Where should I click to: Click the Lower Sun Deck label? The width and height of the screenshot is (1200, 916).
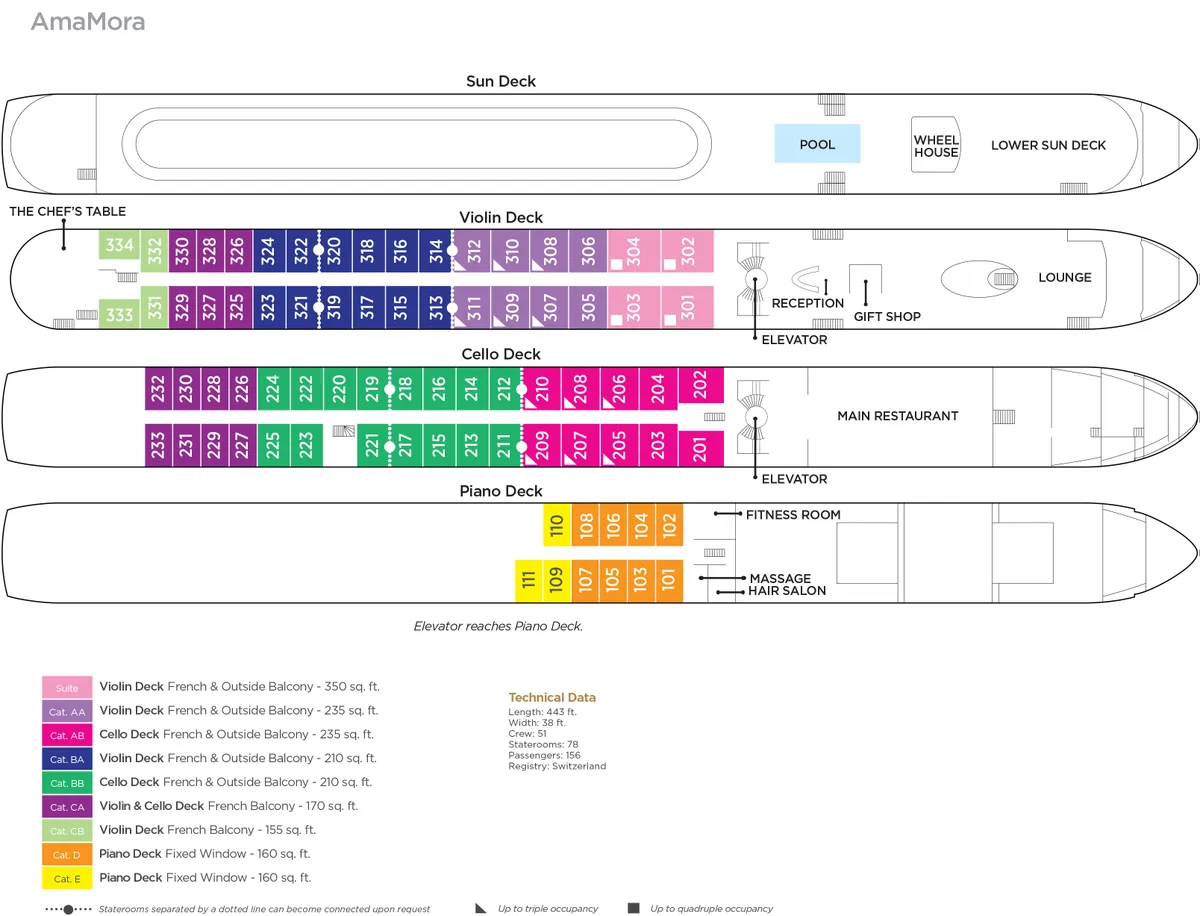pos(1049,145)
